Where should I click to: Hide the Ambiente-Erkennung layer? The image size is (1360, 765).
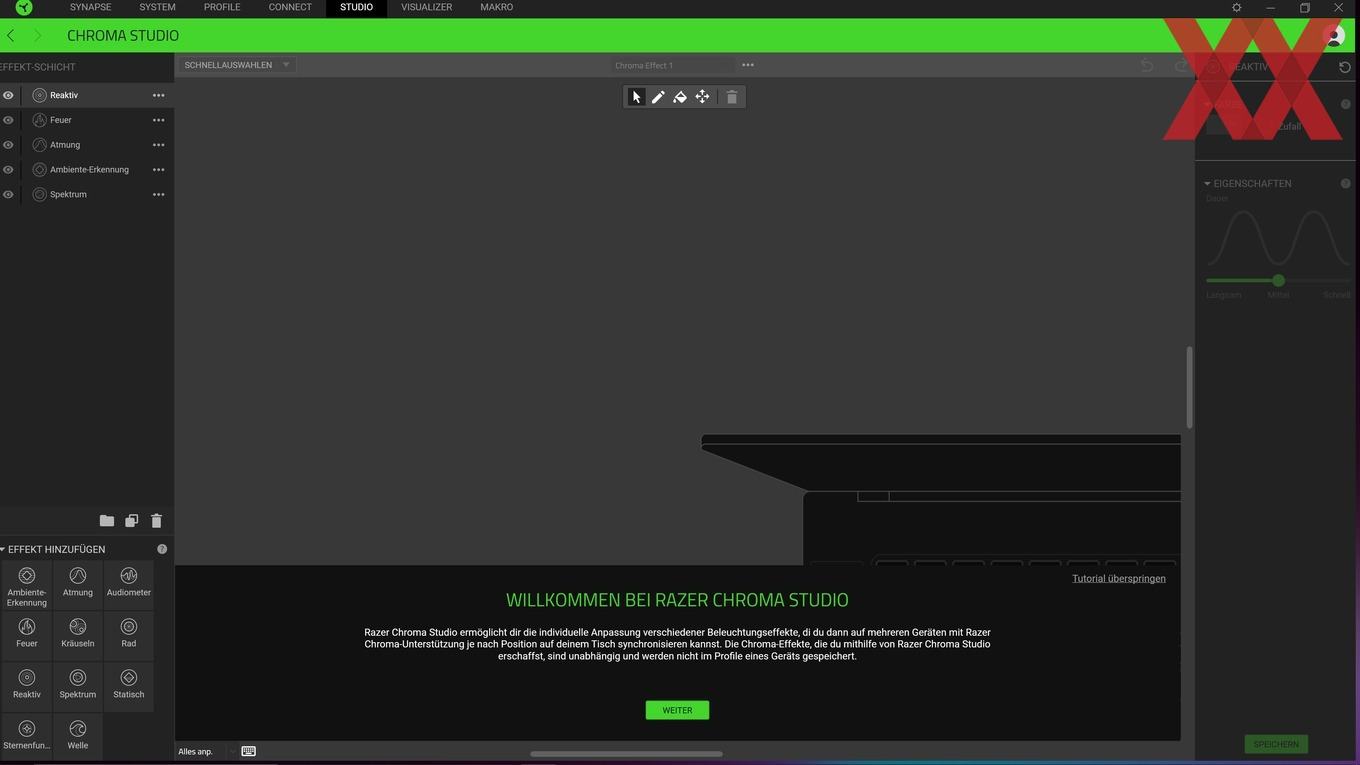8,170
